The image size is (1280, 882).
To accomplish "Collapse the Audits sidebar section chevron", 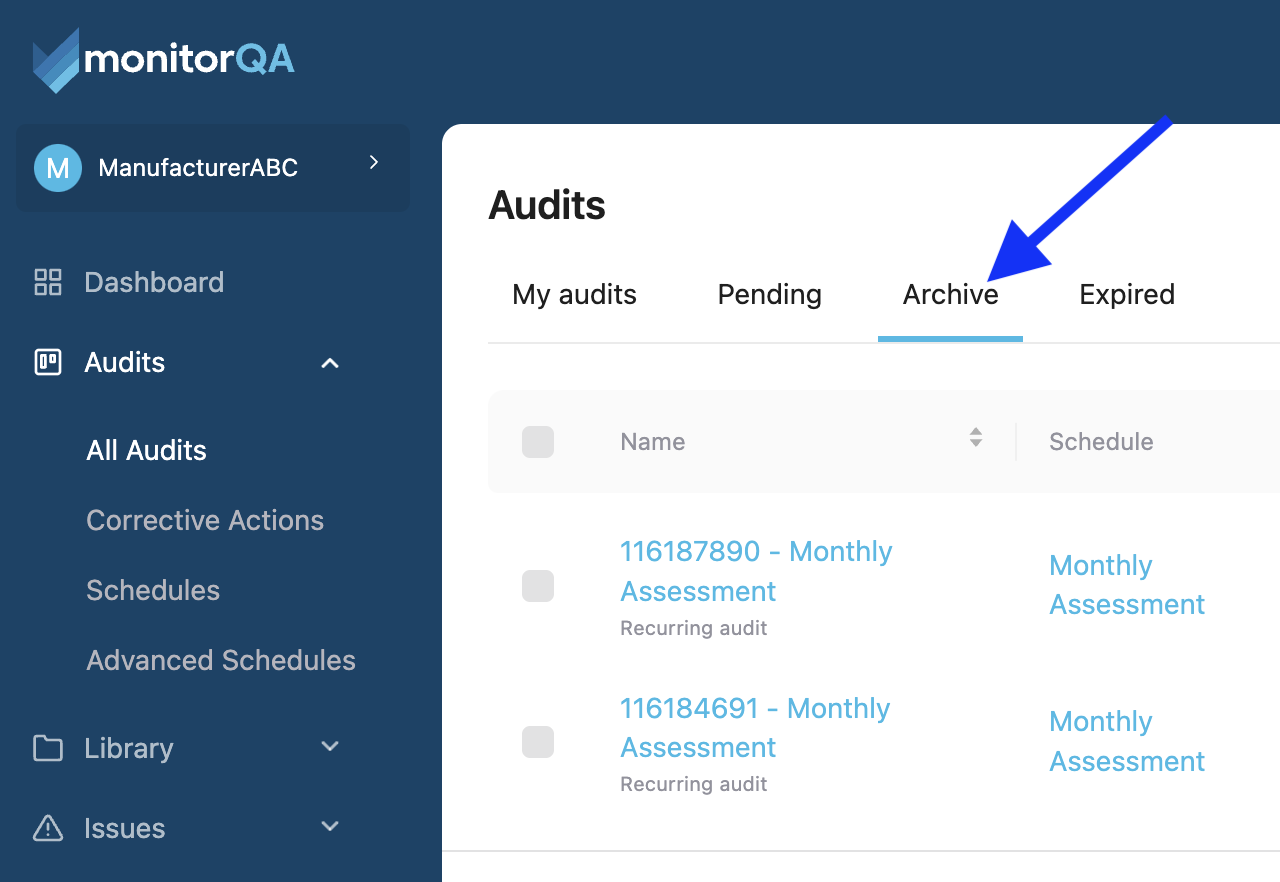I will point(330,363).
